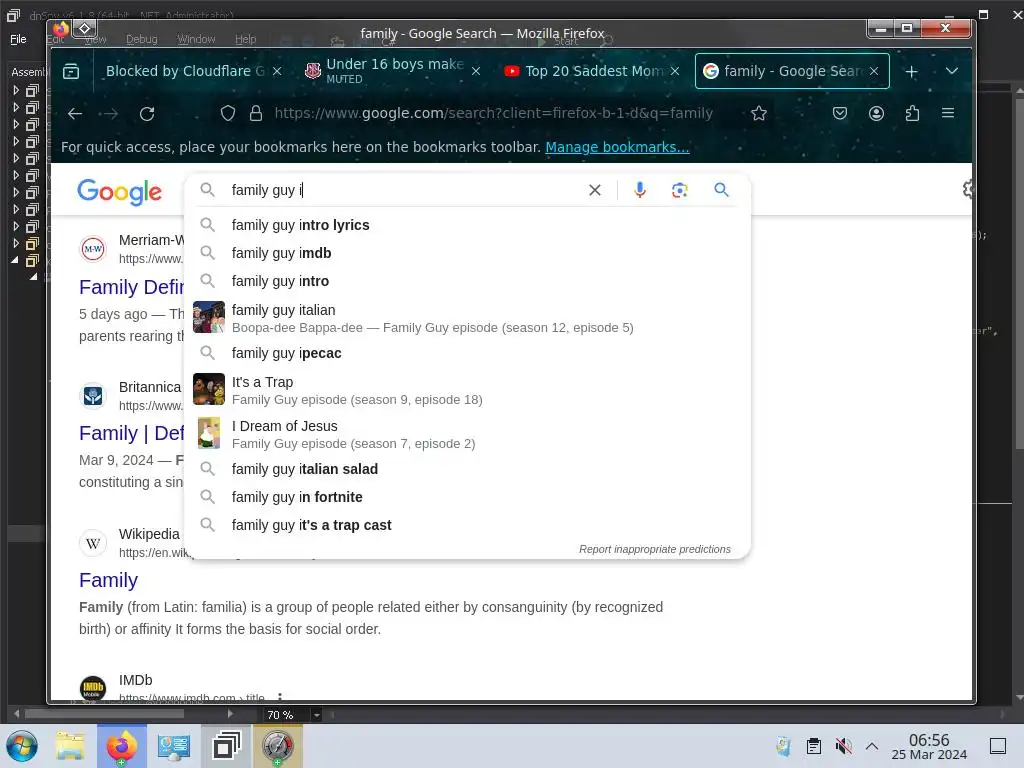Click the Firefox URL address bar

click(494, 114)
